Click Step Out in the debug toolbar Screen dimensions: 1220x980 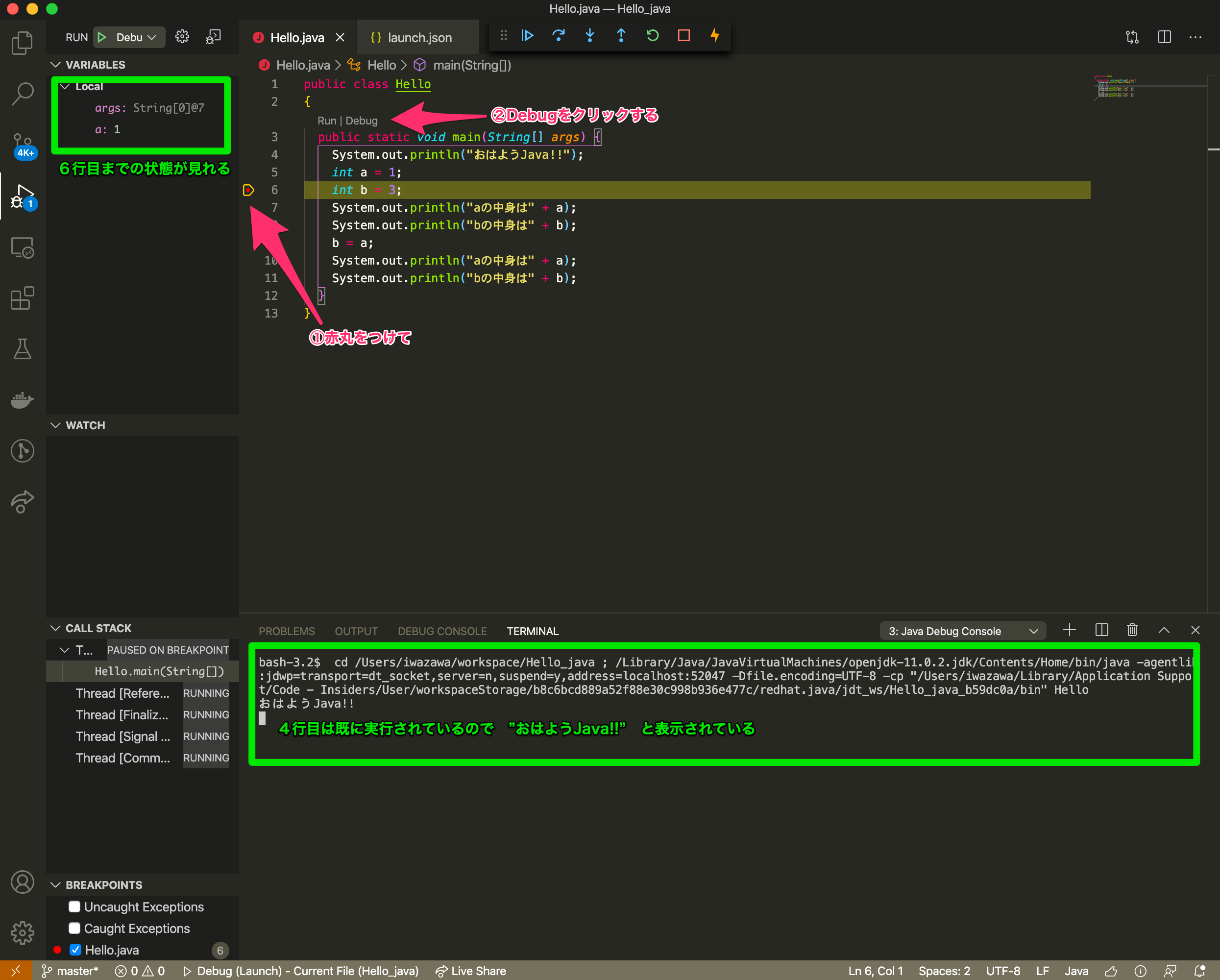click(x=621, y=36)
